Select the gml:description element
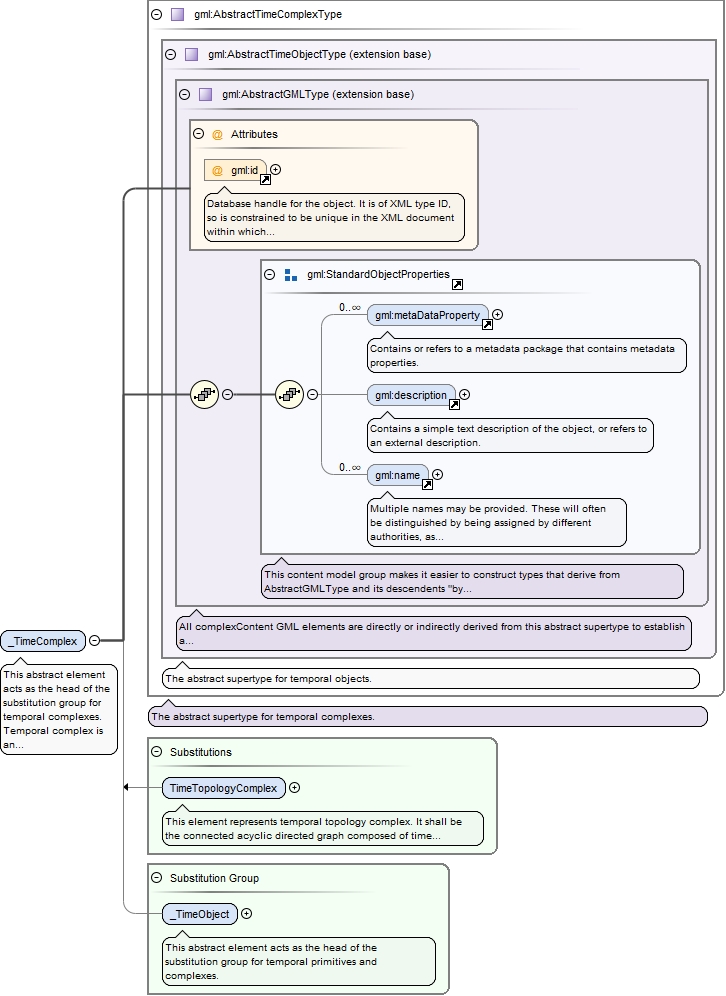 coord(411,395)
